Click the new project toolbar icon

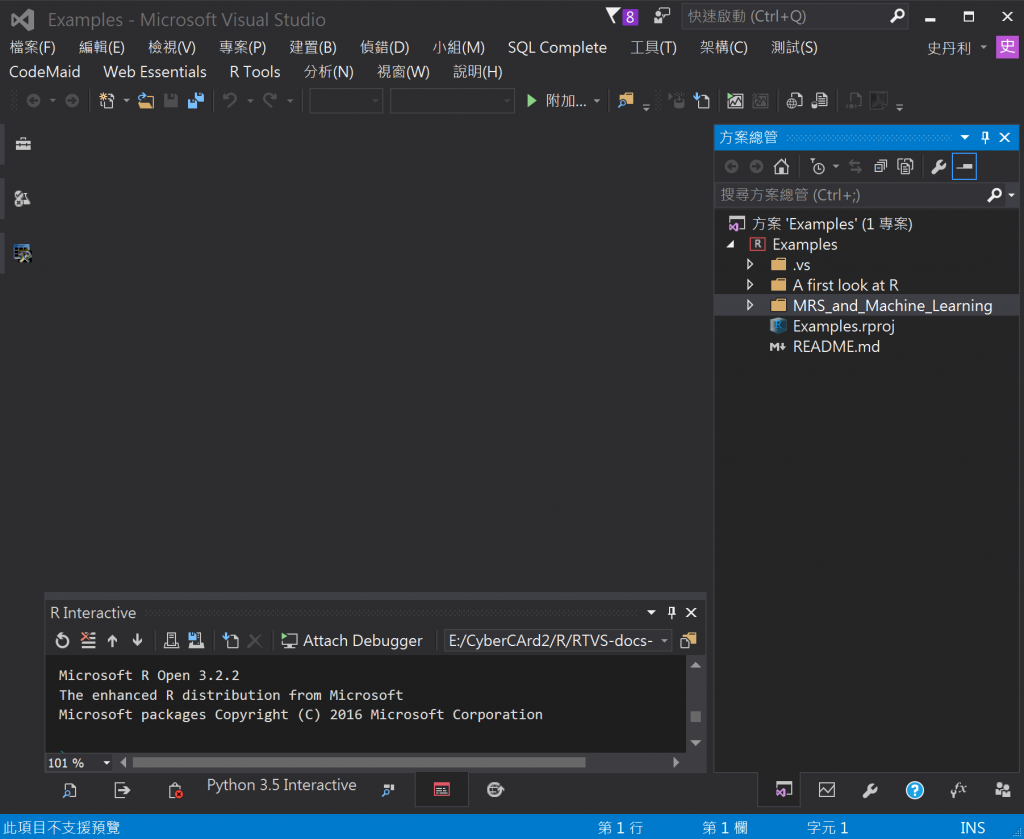coord(107,101)
